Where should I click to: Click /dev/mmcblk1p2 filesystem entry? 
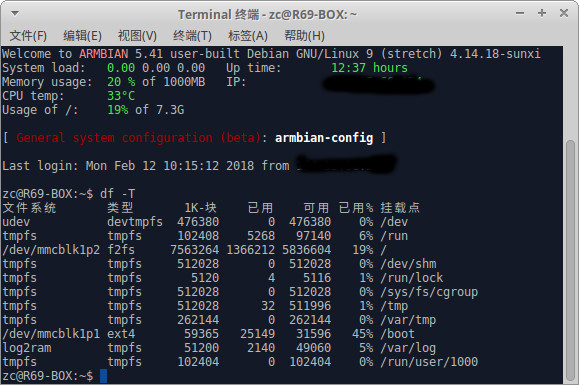point(51,250)
